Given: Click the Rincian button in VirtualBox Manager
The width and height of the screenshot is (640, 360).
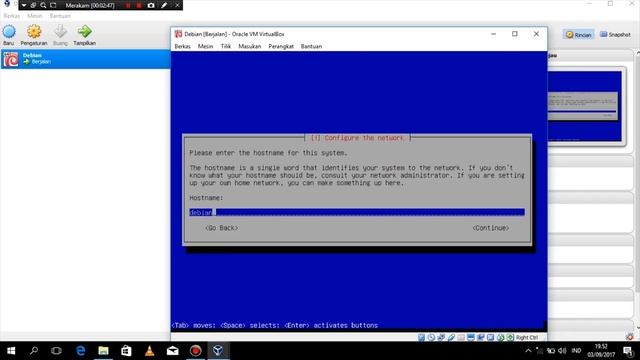Looking at the screenshot, I should click(x=578, y=35).
